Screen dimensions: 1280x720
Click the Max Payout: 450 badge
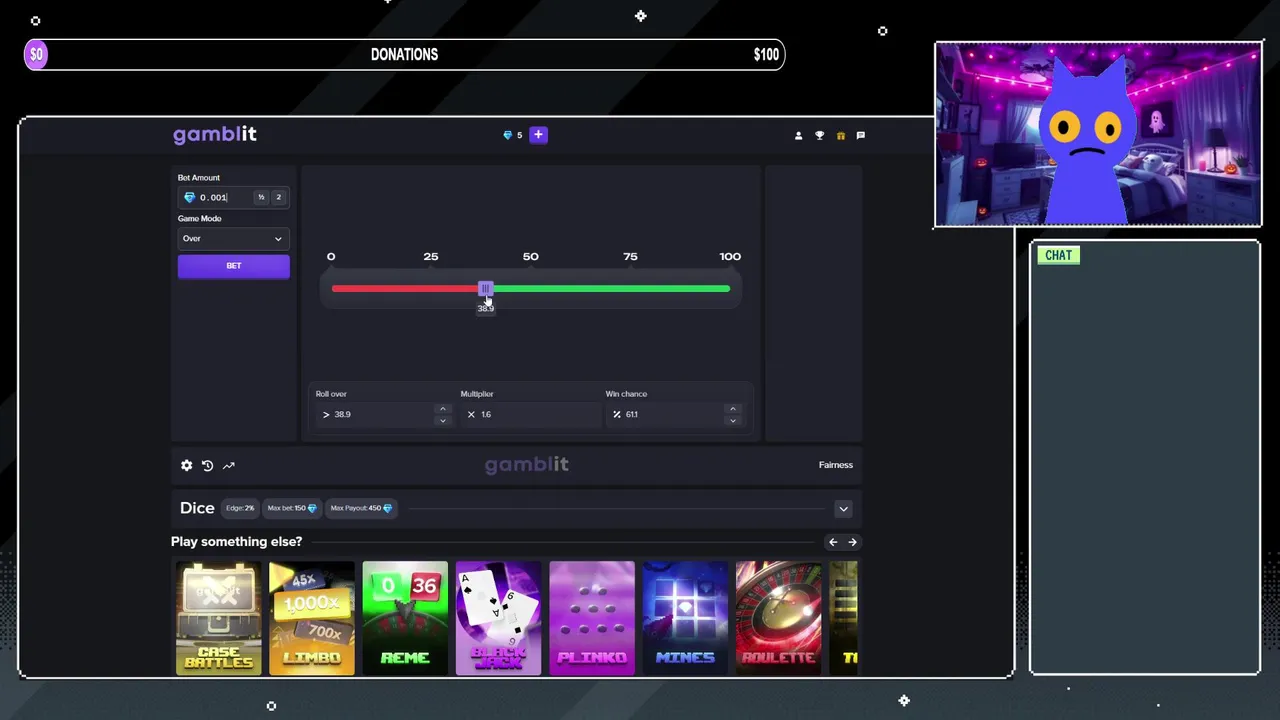[x=361, y=508]
